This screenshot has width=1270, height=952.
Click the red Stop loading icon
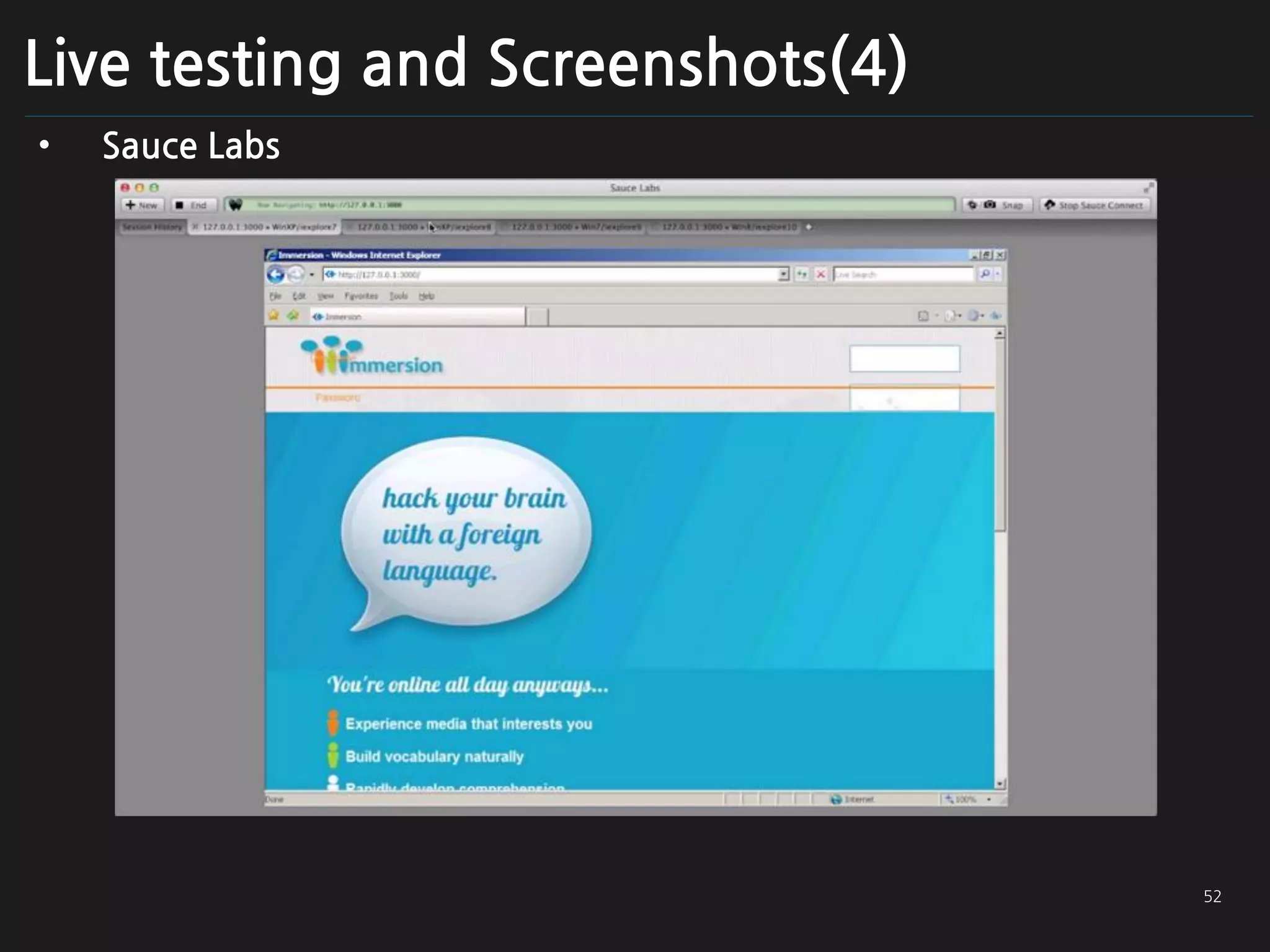pos(820,274)
